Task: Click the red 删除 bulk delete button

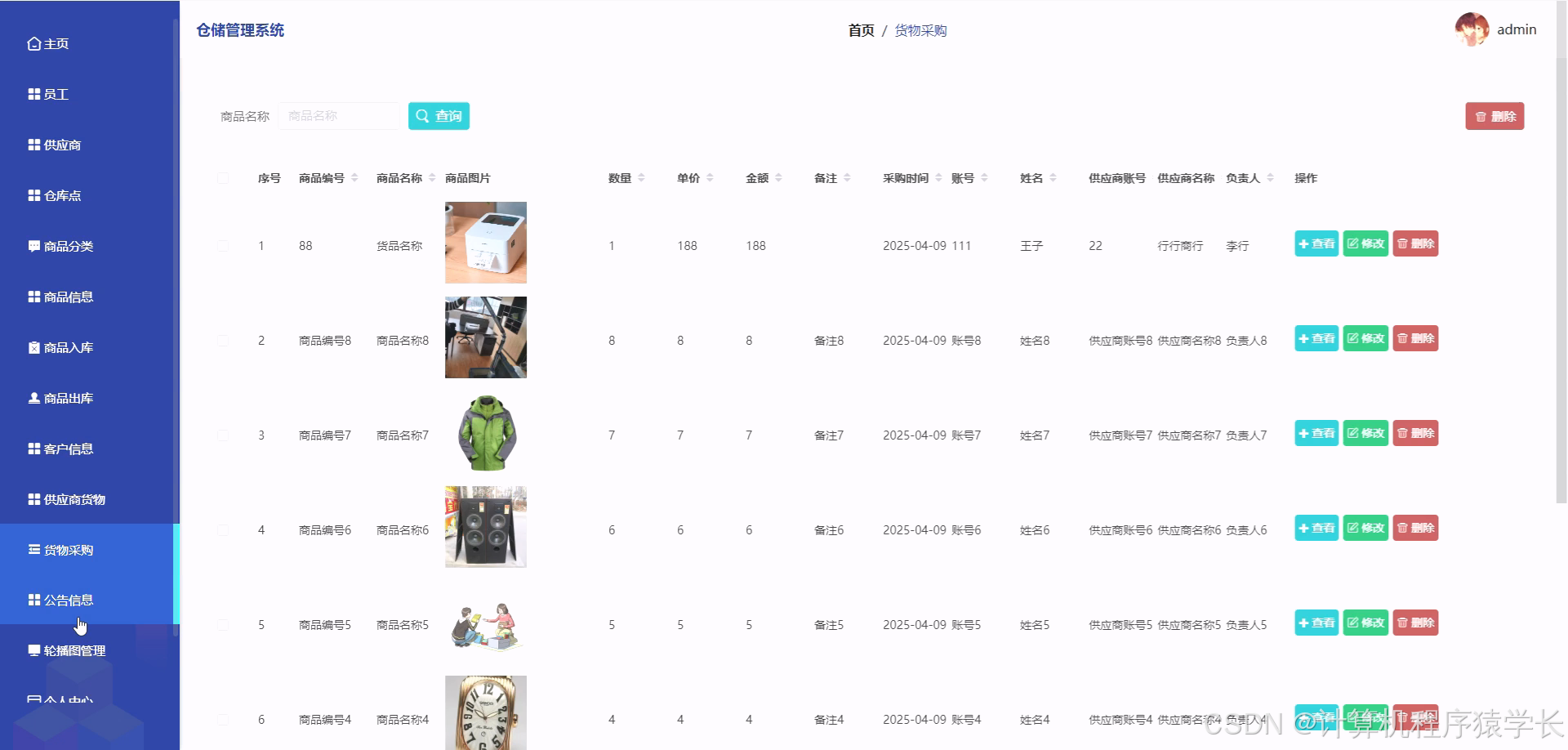Action: pos(1494,115)
